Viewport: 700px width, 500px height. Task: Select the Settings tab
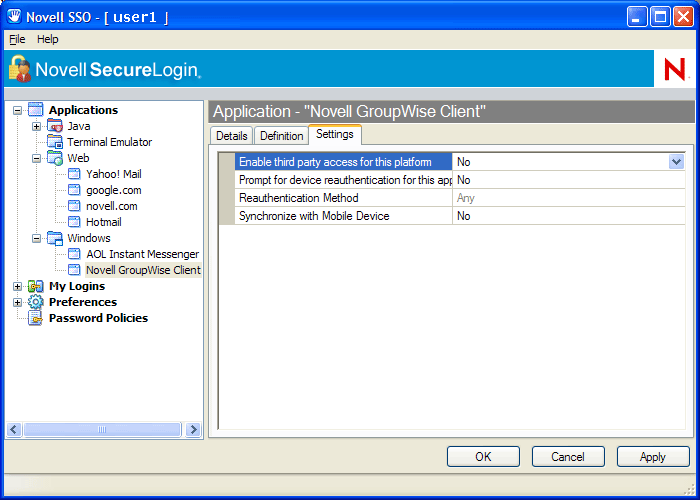coord(335,134)
